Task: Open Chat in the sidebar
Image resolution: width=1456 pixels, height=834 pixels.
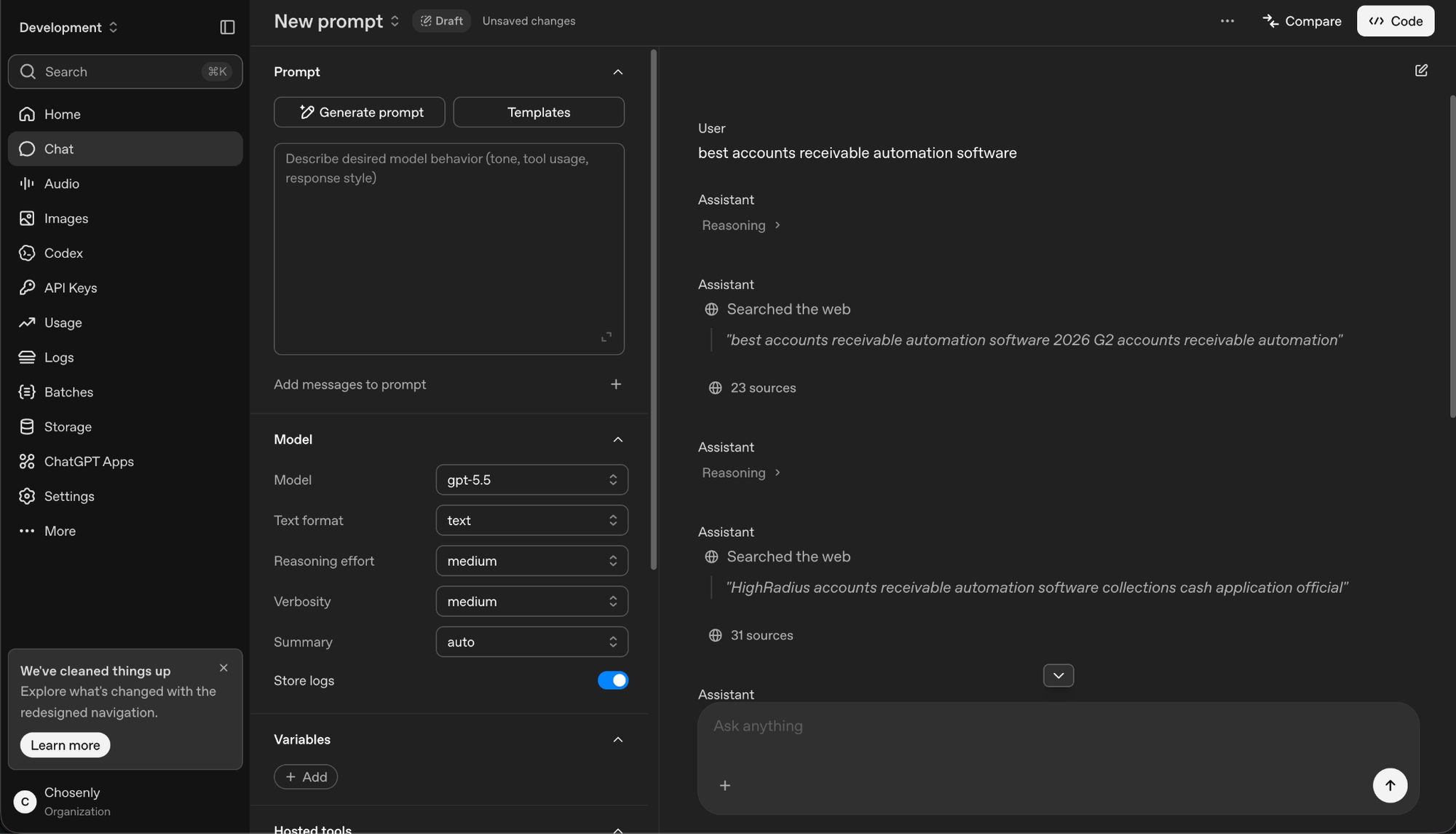Action: coord(125,149)
